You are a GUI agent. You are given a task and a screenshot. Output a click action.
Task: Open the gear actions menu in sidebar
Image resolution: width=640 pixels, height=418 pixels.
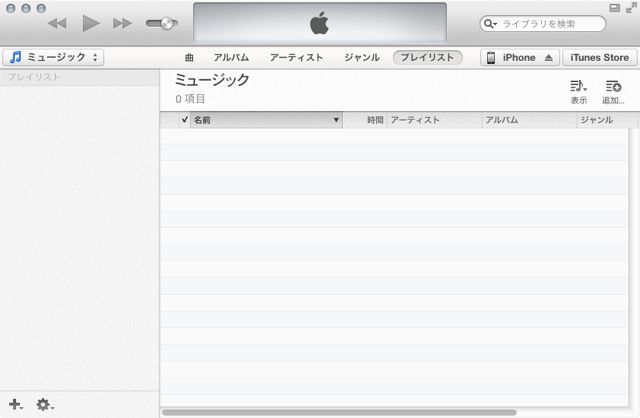pos(44,404)
